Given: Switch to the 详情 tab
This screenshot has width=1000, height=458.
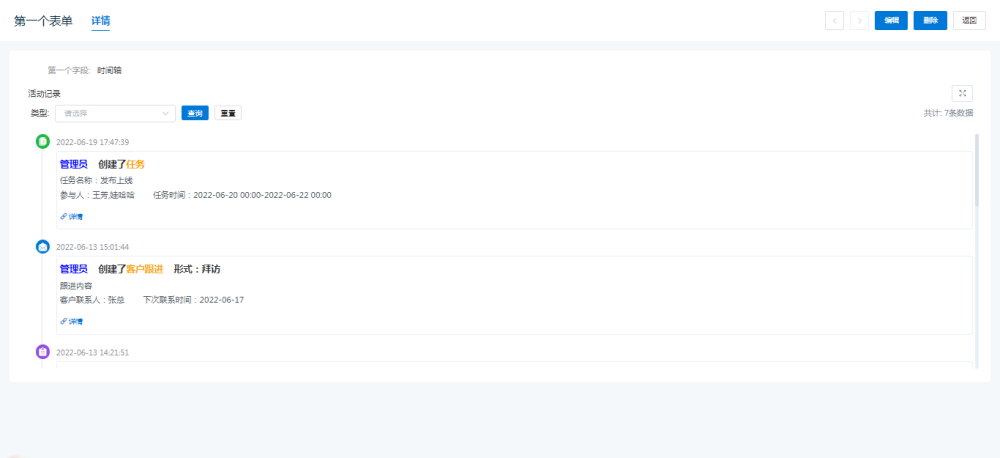Looking at the screenshot, I should (100, 21).
